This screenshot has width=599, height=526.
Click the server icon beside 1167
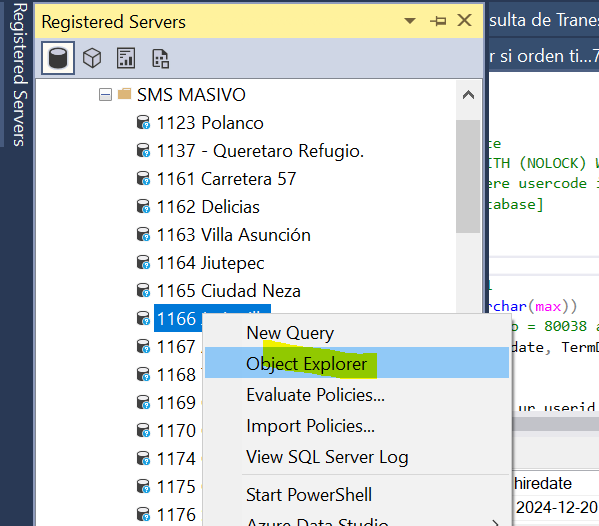[143, 347]
